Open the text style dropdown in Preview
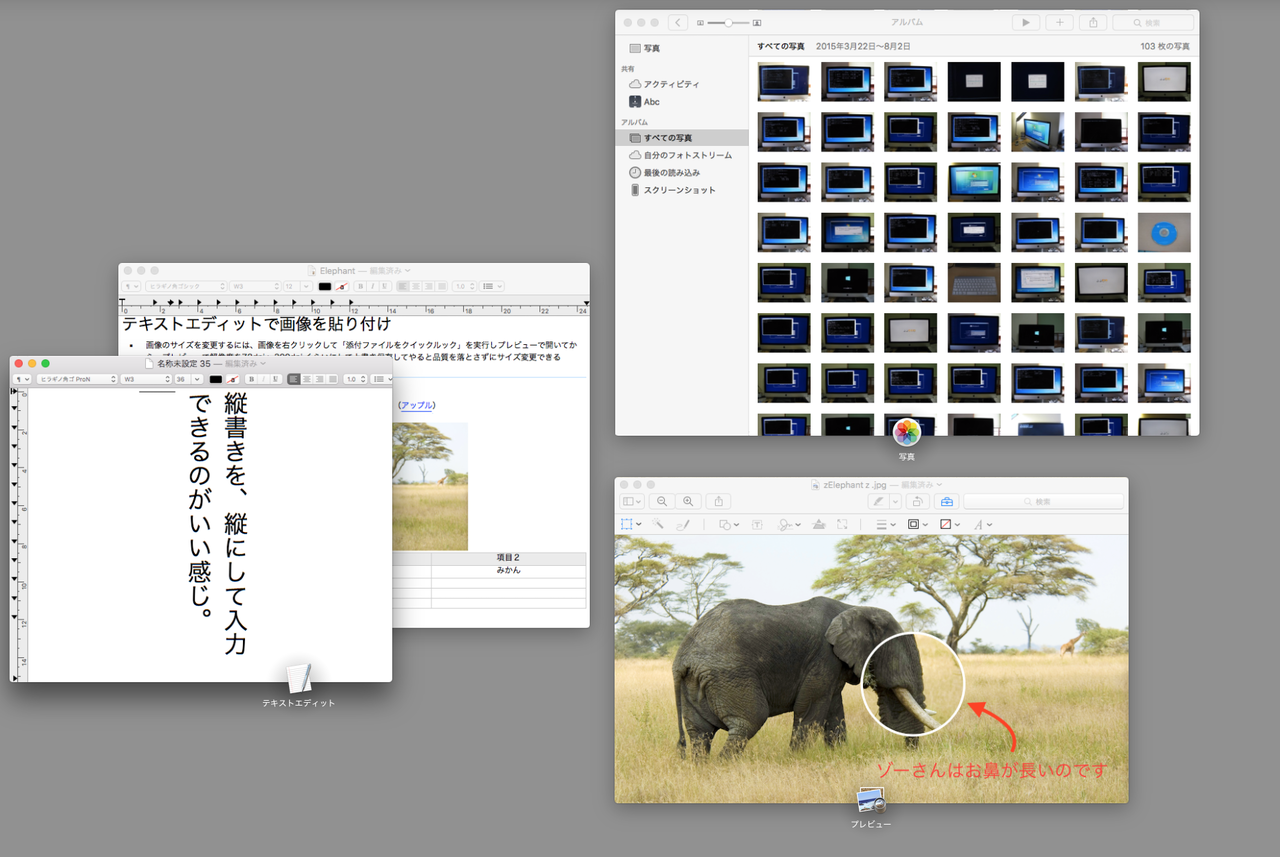1280x857 pixels. 982,524
